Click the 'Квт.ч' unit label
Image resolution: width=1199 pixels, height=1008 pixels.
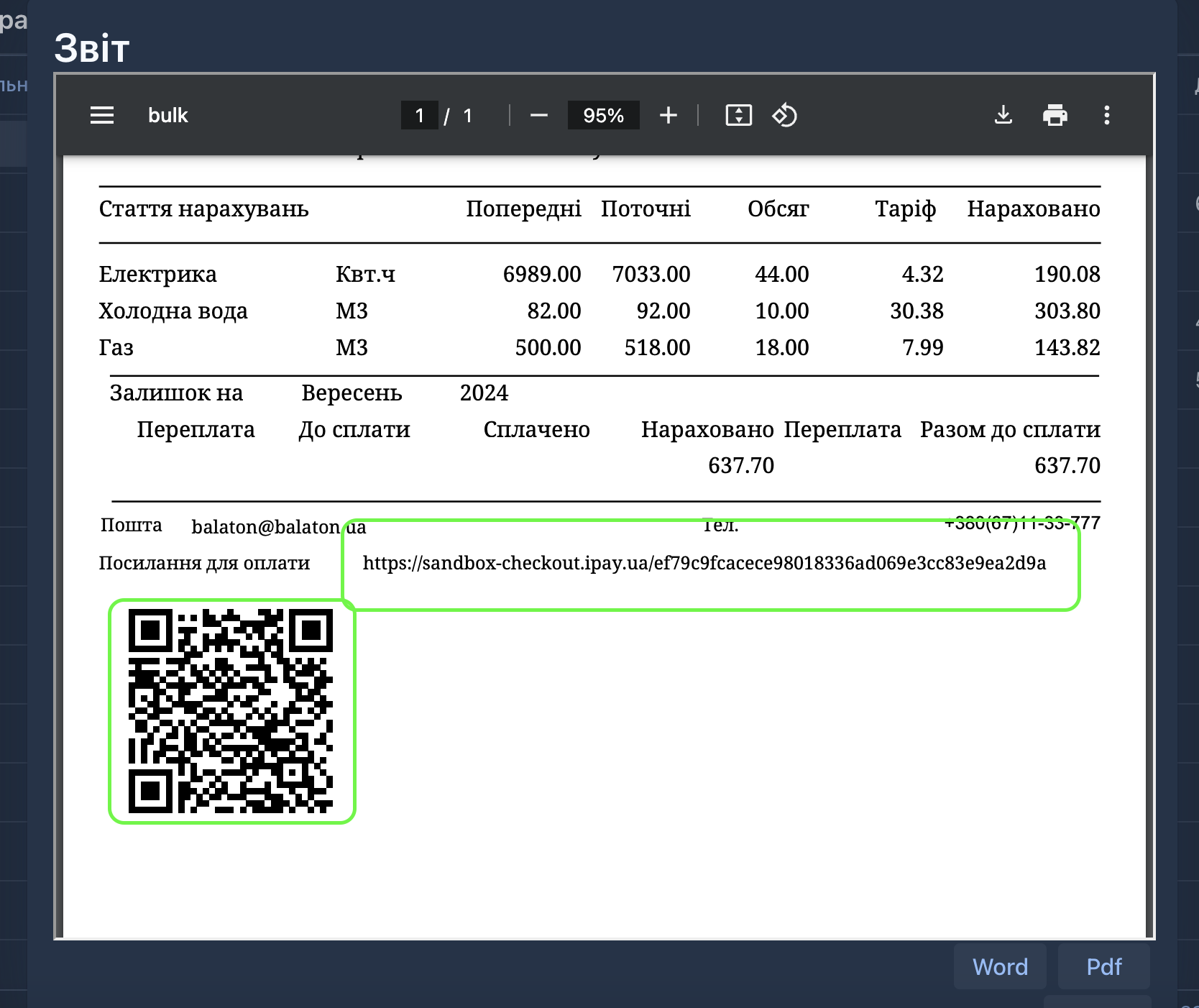[x=366, y=274]
